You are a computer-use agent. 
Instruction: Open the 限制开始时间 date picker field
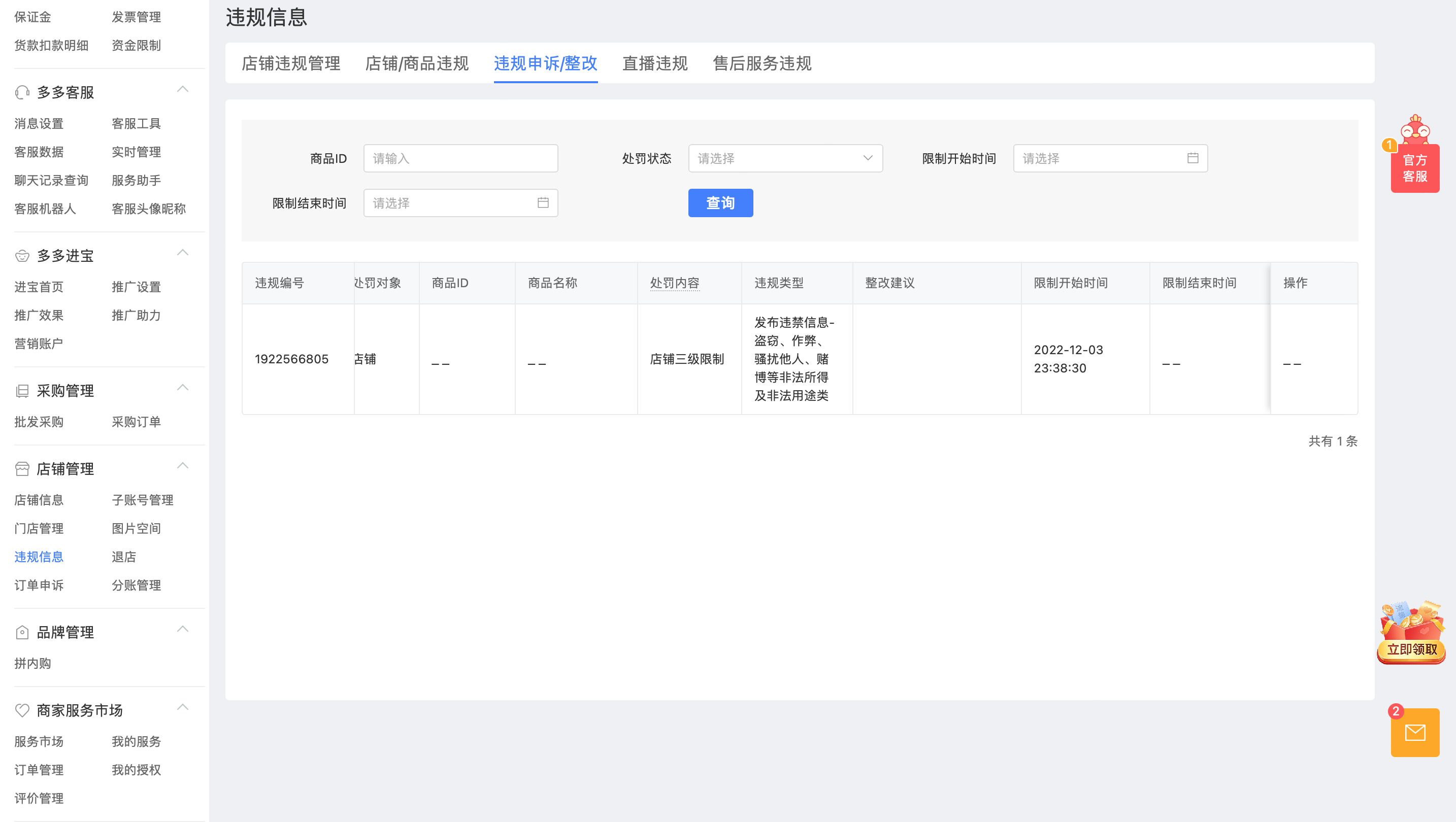click(x=1110, y=158)
